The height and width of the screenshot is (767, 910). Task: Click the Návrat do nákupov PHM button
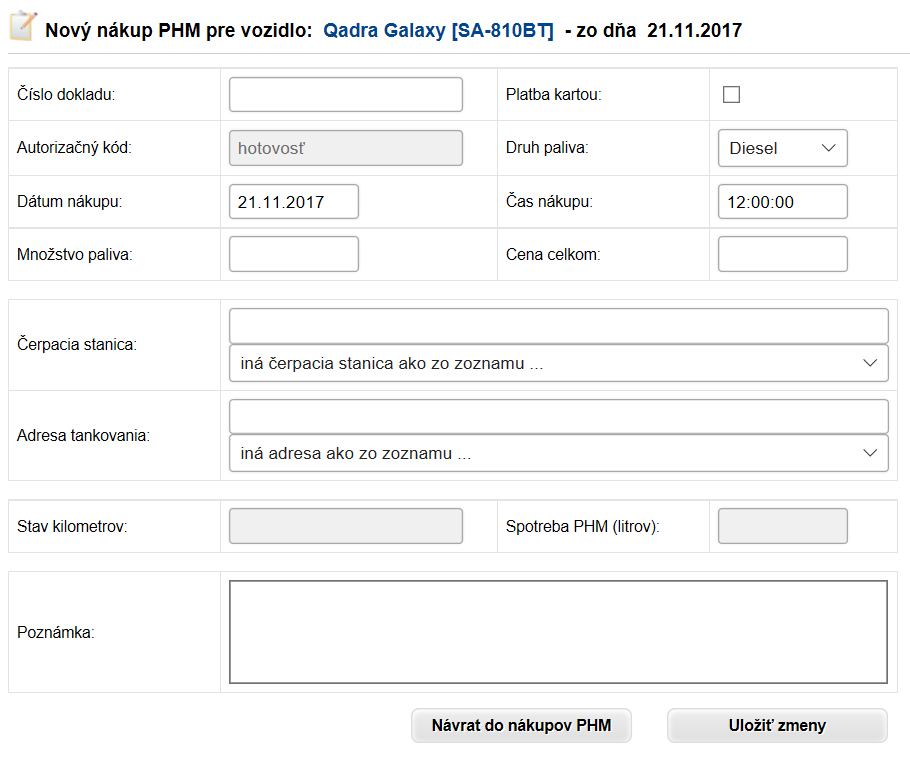pos(521,725)
